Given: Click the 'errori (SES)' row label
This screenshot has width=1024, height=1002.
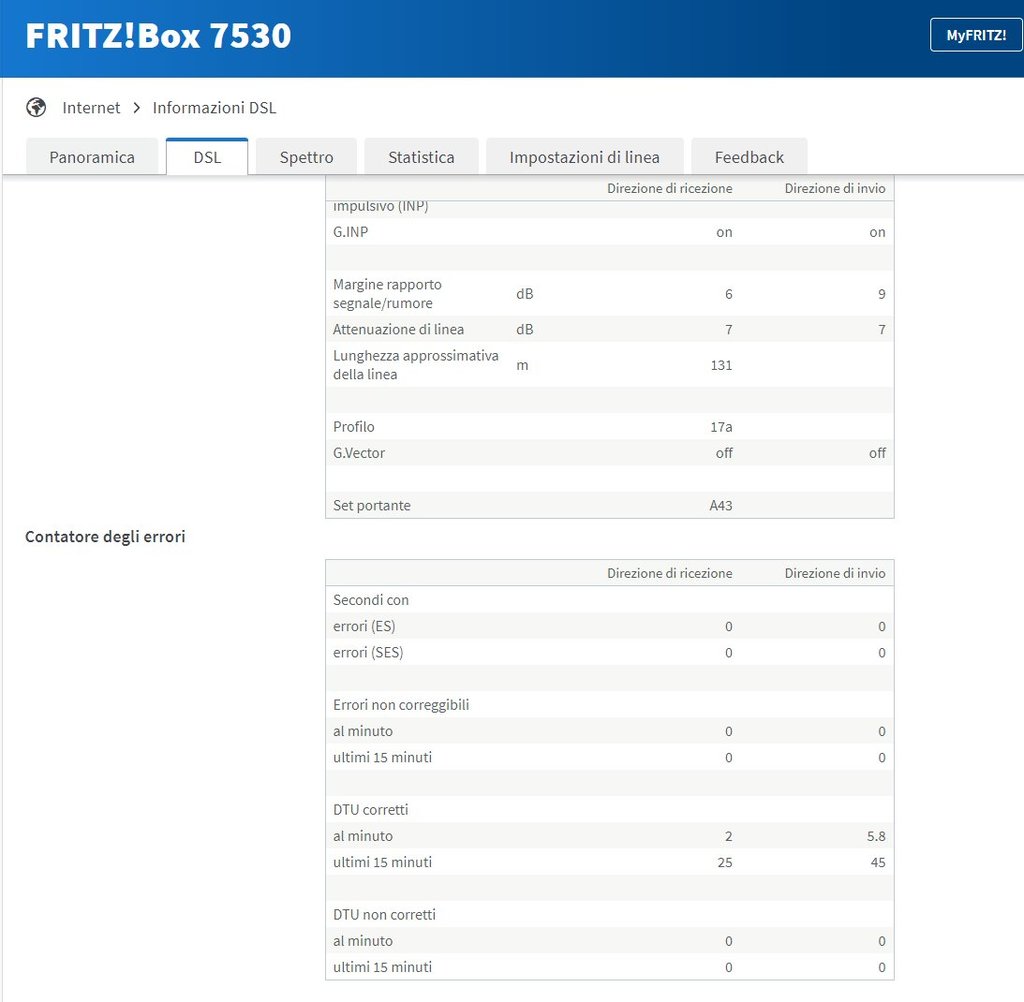Looking at the screenshot, I should click(368, 652).
